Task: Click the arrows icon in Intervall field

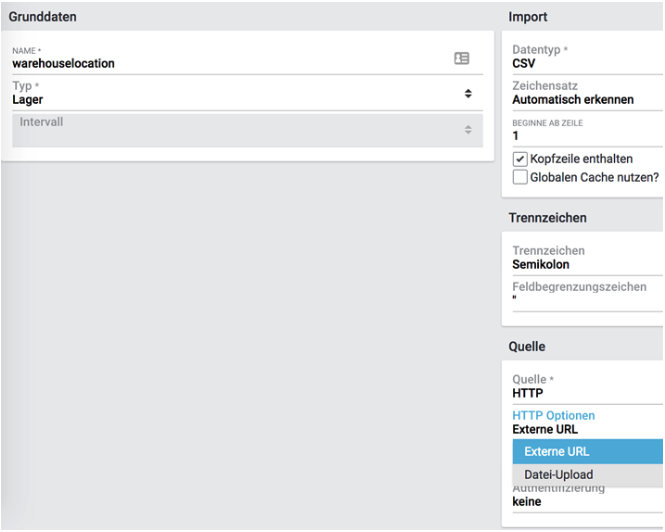Action: (467, 130)
